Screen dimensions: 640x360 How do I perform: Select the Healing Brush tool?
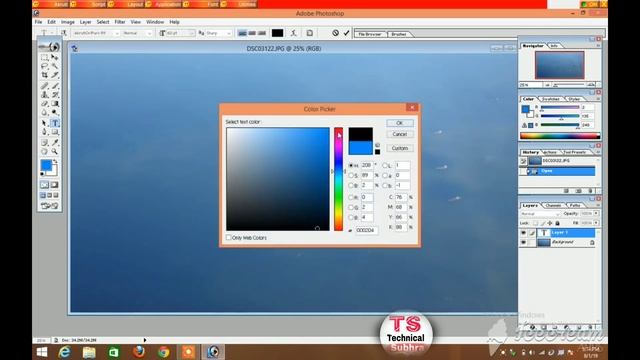tap(44, 86)
